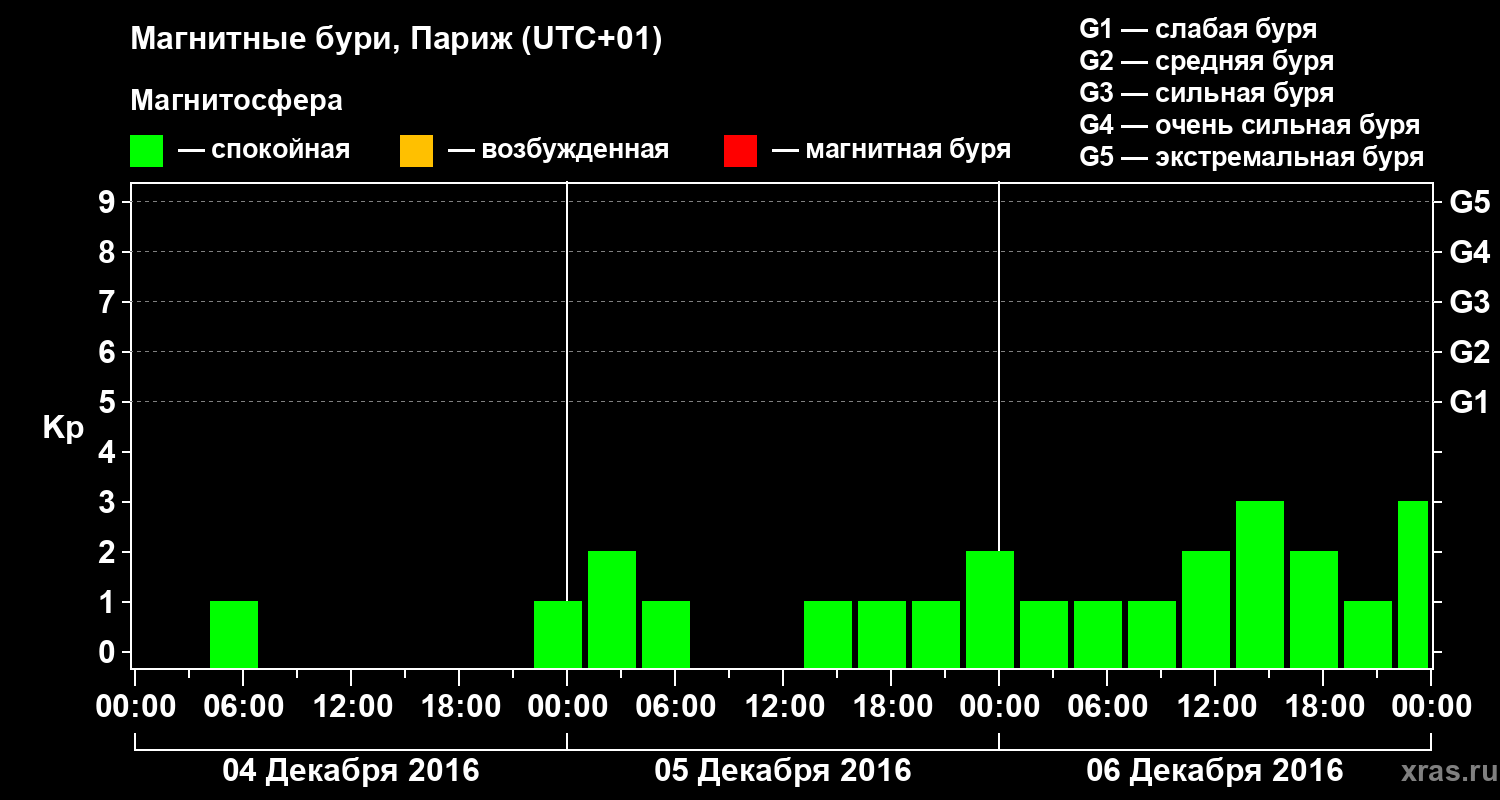Click the 'Магнитосфера' legend heading
1500x800 pixels.
coord(236,101)
